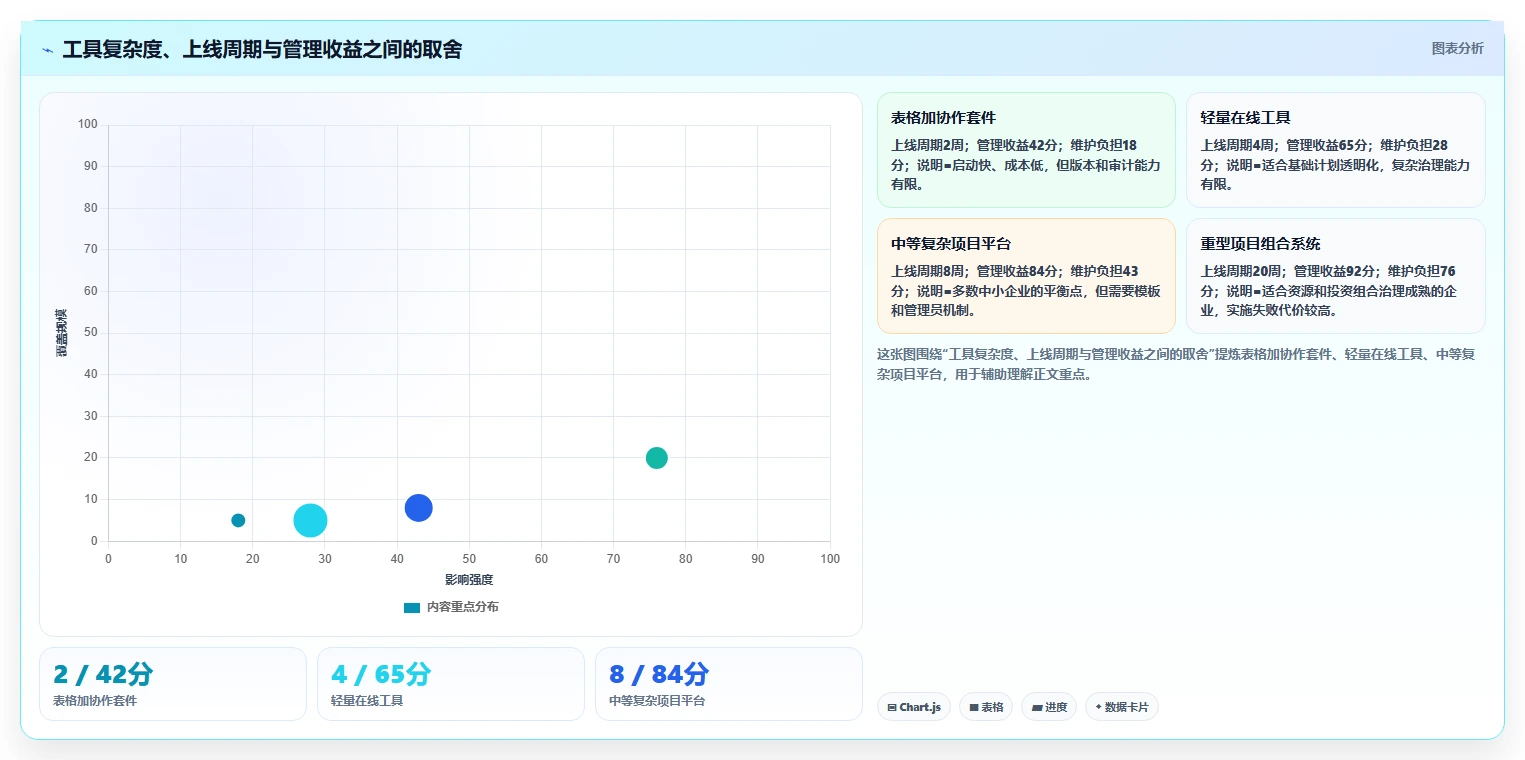Click the y-axis tick label 50
The width and height of the screenshot is (1525, 760).
pos(91,332)
